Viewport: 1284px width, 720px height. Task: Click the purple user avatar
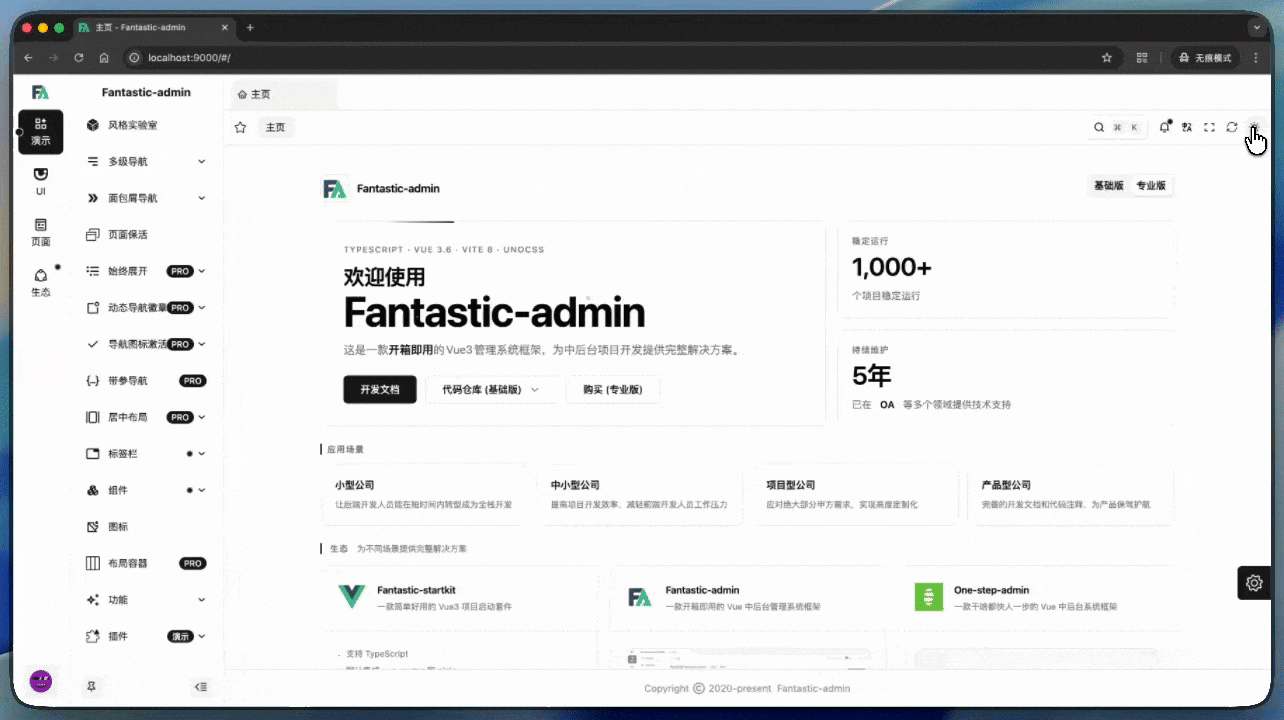[x=41, y=682]
